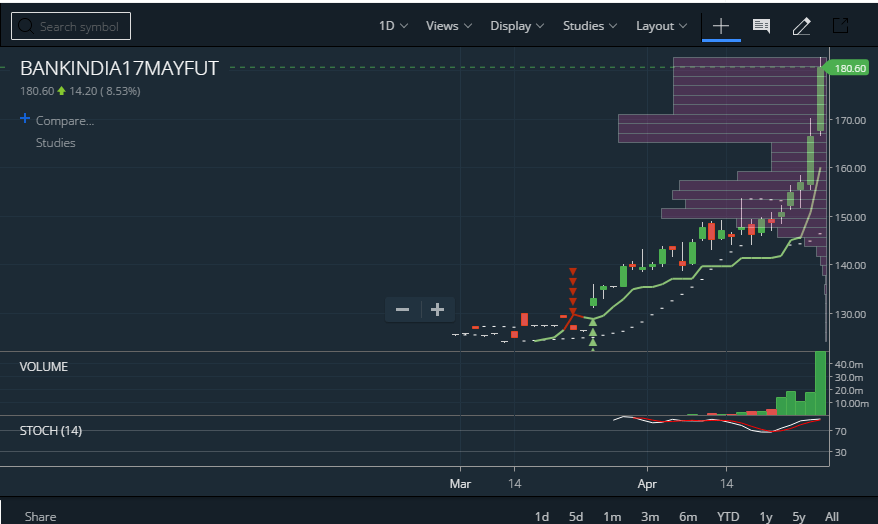The image size is (878, 524).
Task: Select the pencil drawing tool
Action: (801, 26)
